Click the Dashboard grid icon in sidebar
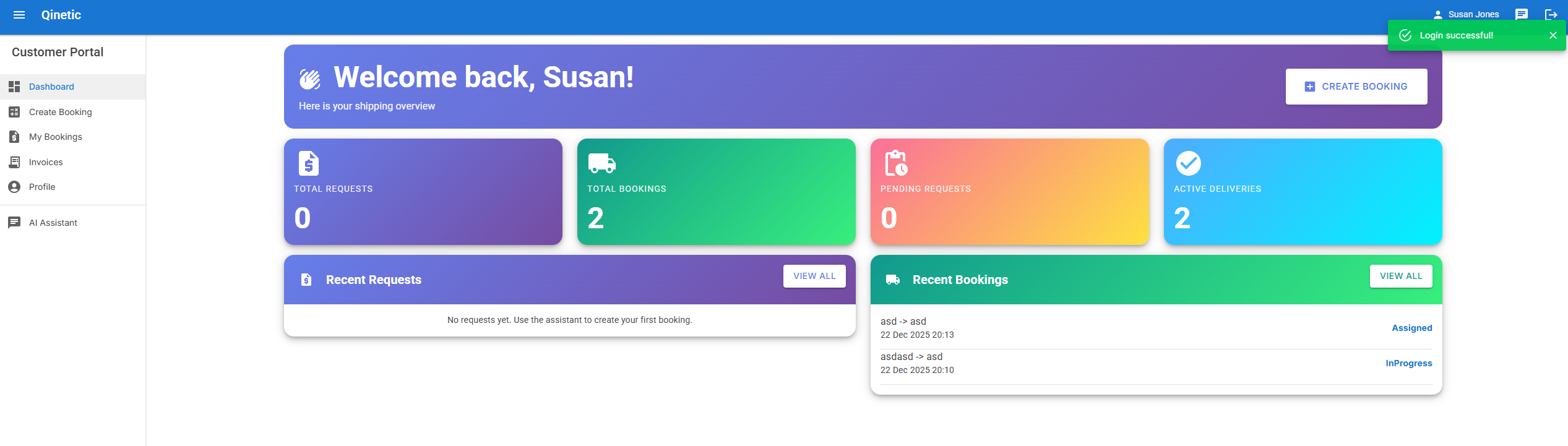The height and width of the screenshot is (446, 1568). click(14, 87)
